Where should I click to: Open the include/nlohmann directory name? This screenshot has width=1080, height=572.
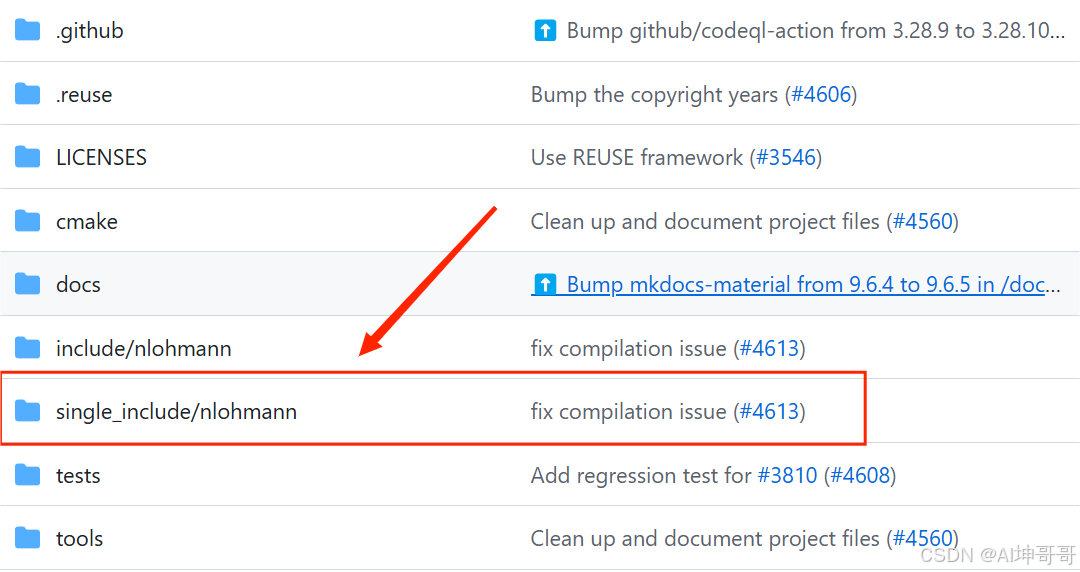tap(143, 349)
